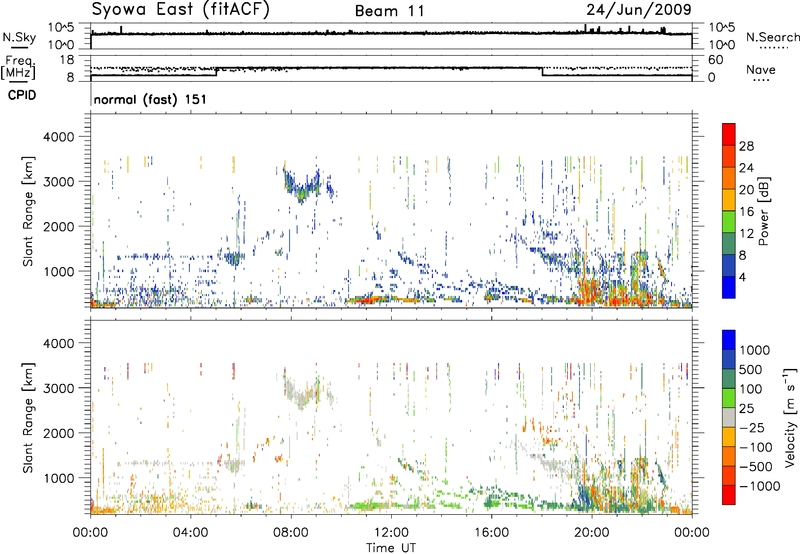Click the '20' label on Power colorbar
Viewport: 800px width, 554px height.
tap(746, 190)
